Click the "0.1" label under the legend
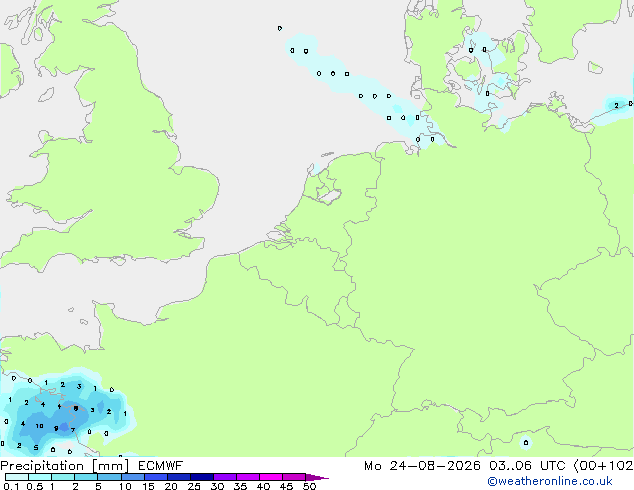The width and height of the screenshot is (634, 490). click(x=11, y=486)
